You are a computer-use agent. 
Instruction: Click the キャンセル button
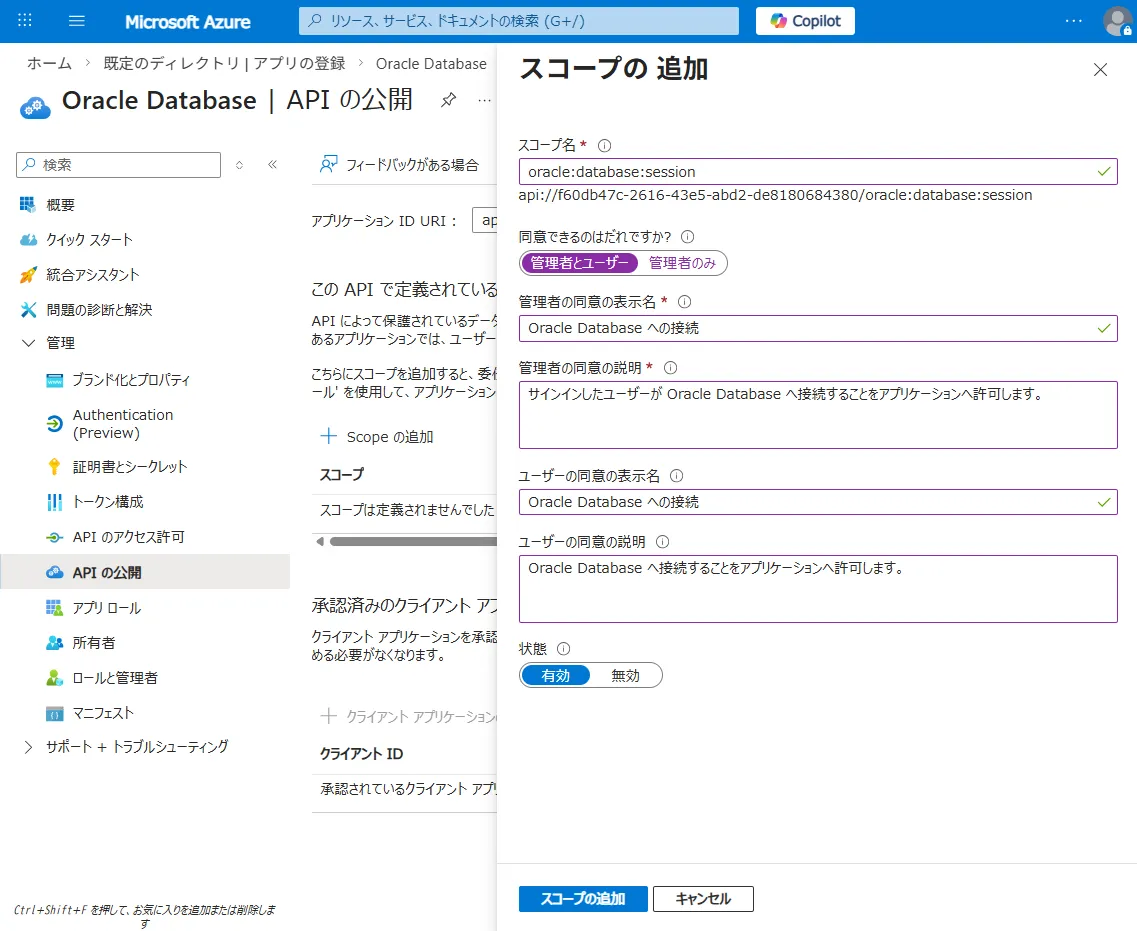[x=703, y=899]
